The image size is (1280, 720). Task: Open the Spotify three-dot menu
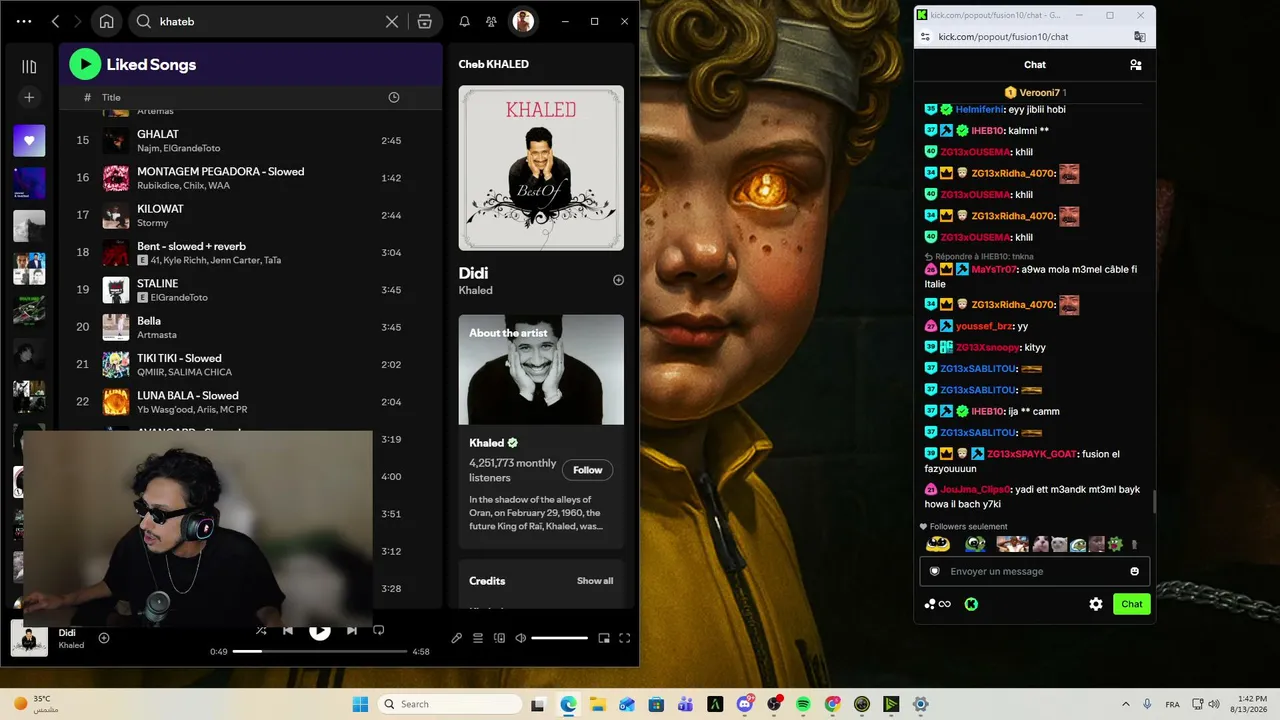[24, 21]
